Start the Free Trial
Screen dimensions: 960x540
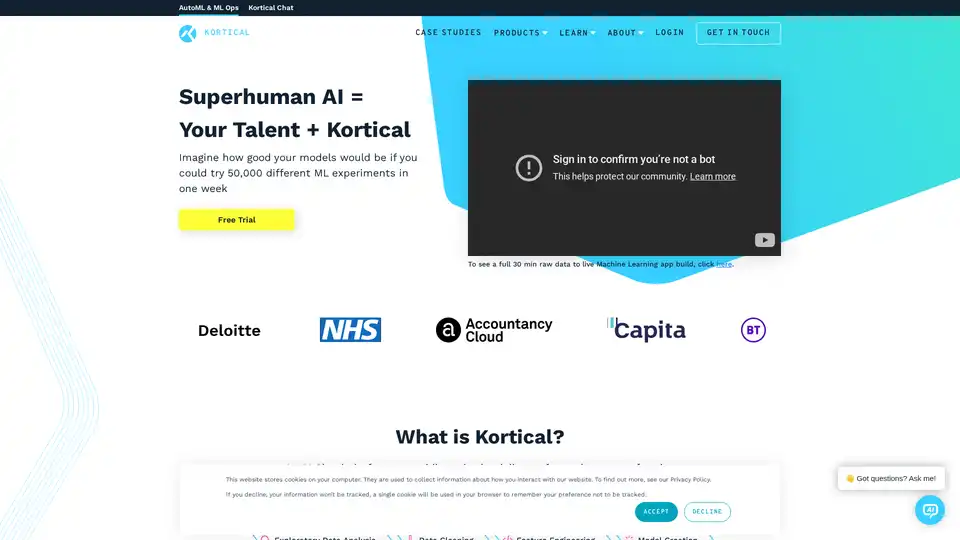236,220
